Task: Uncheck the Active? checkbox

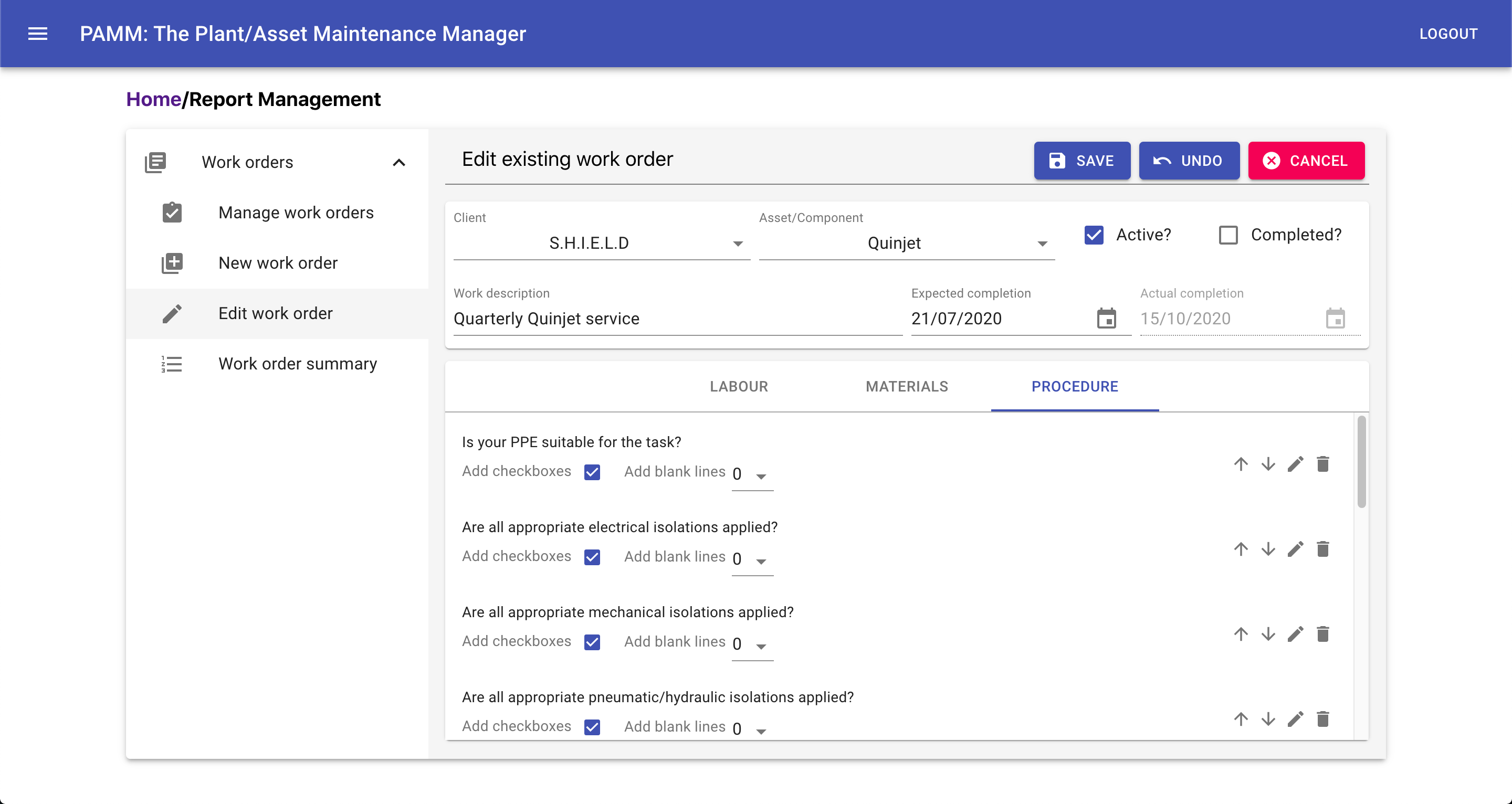Action: (x=1094, y=235)
